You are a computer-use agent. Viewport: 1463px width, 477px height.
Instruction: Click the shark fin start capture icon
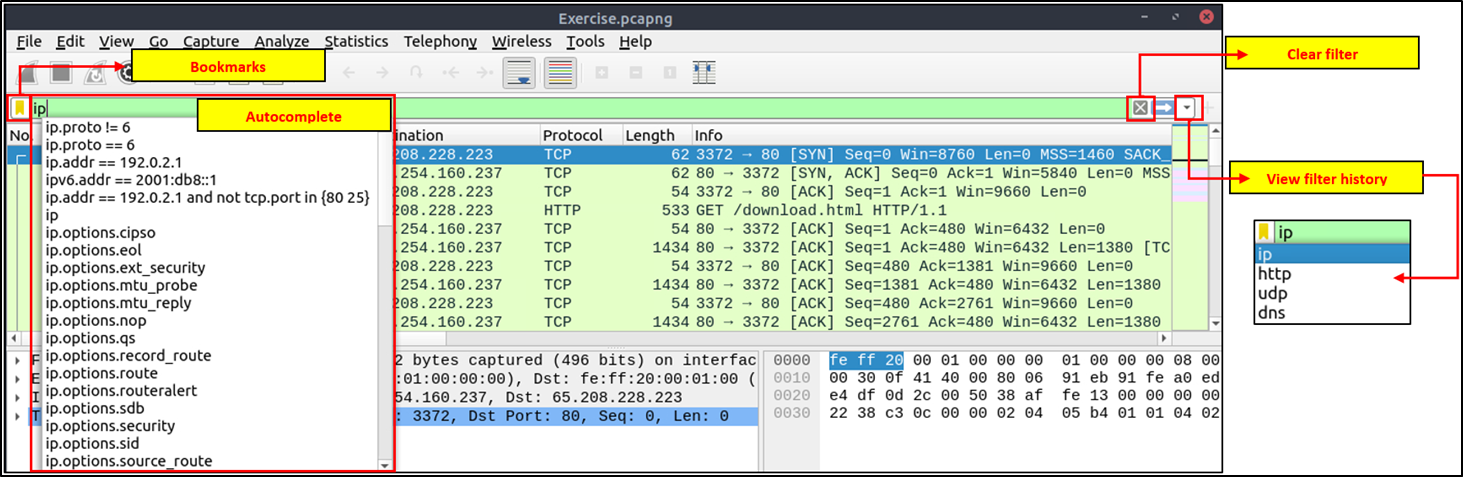click(x=29, y=73)
